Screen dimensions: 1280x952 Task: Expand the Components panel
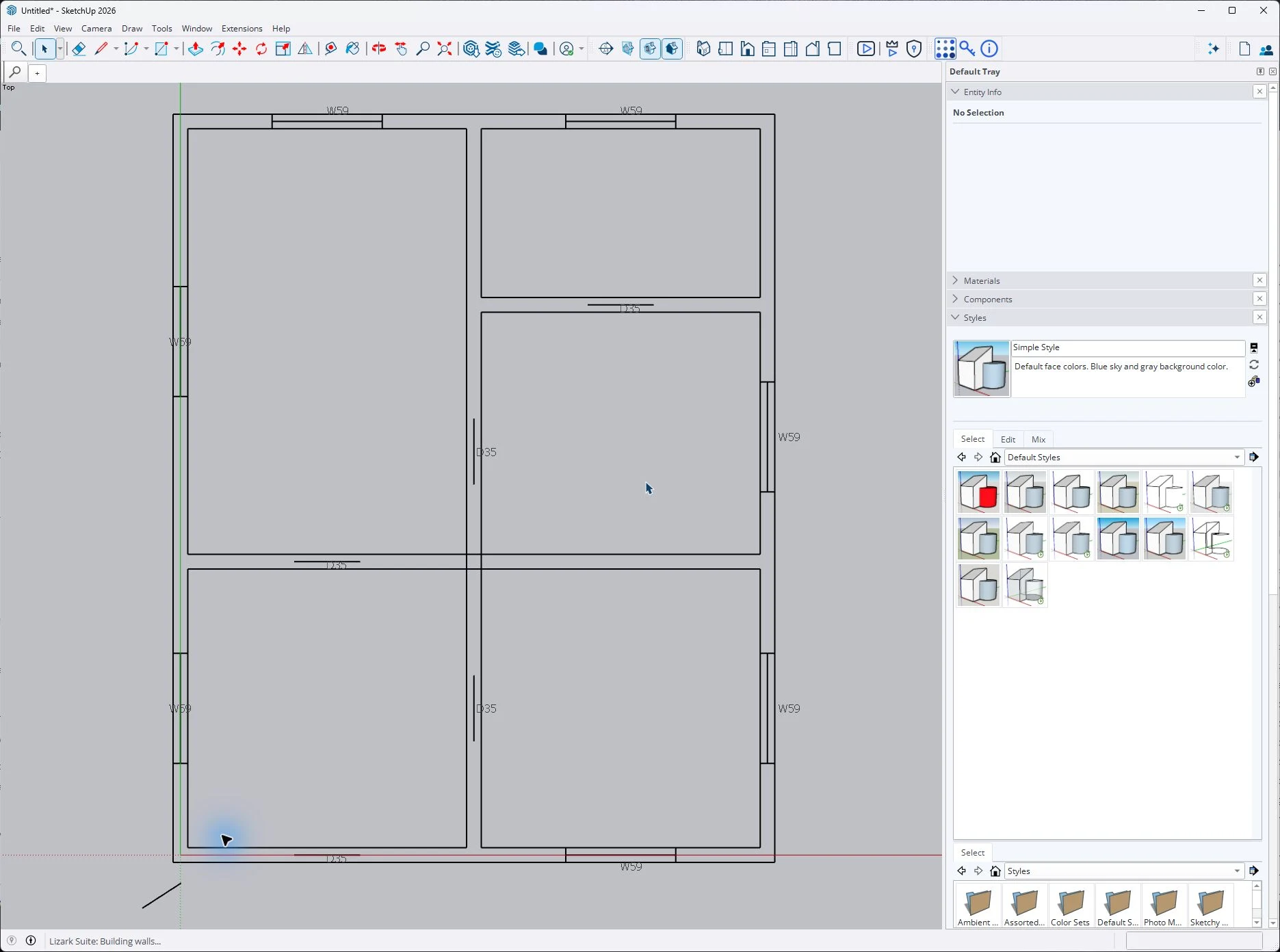[956, 299]
